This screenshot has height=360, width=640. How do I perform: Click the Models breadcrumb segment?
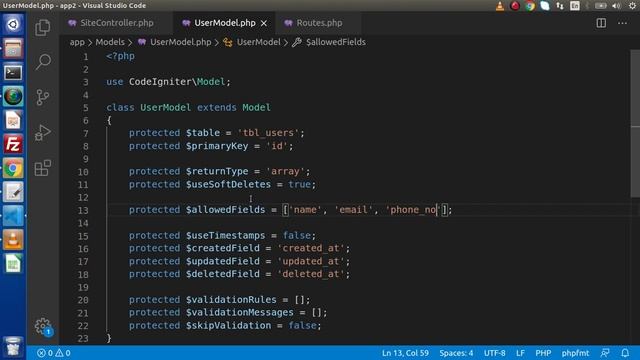(110, 42)
